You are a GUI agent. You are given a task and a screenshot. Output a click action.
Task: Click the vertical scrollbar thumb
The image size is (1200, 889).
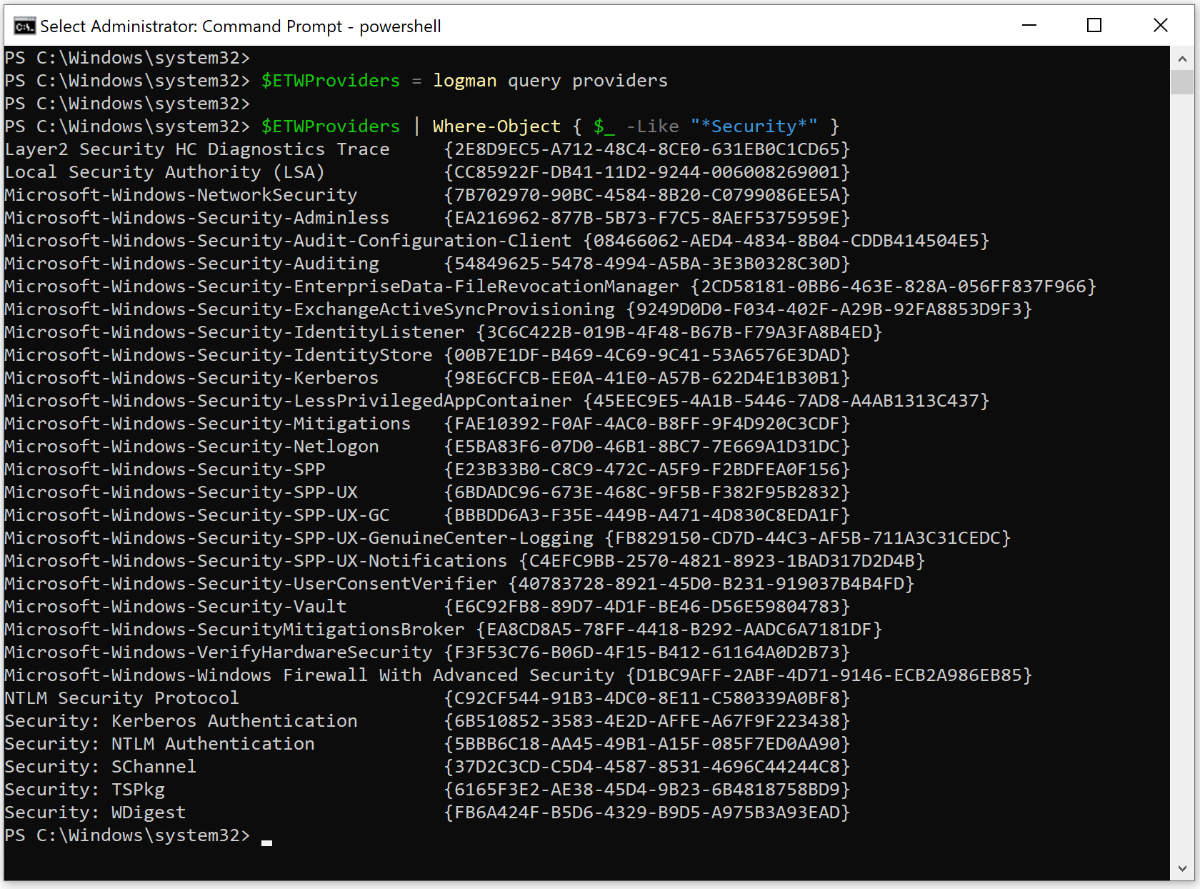pos(1180,81)
